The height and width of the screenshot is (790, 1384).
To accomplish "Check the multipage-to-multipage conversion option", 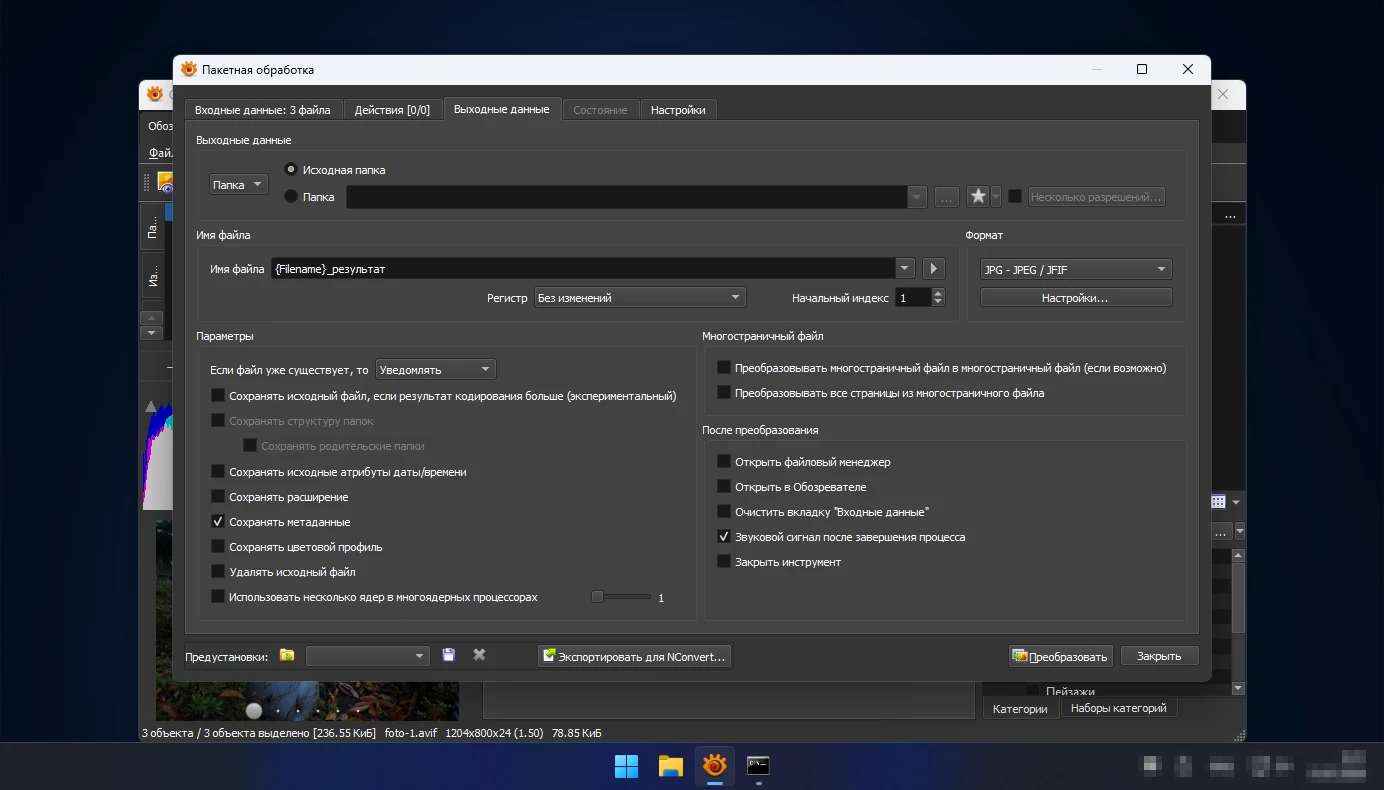I will point(724,368).
